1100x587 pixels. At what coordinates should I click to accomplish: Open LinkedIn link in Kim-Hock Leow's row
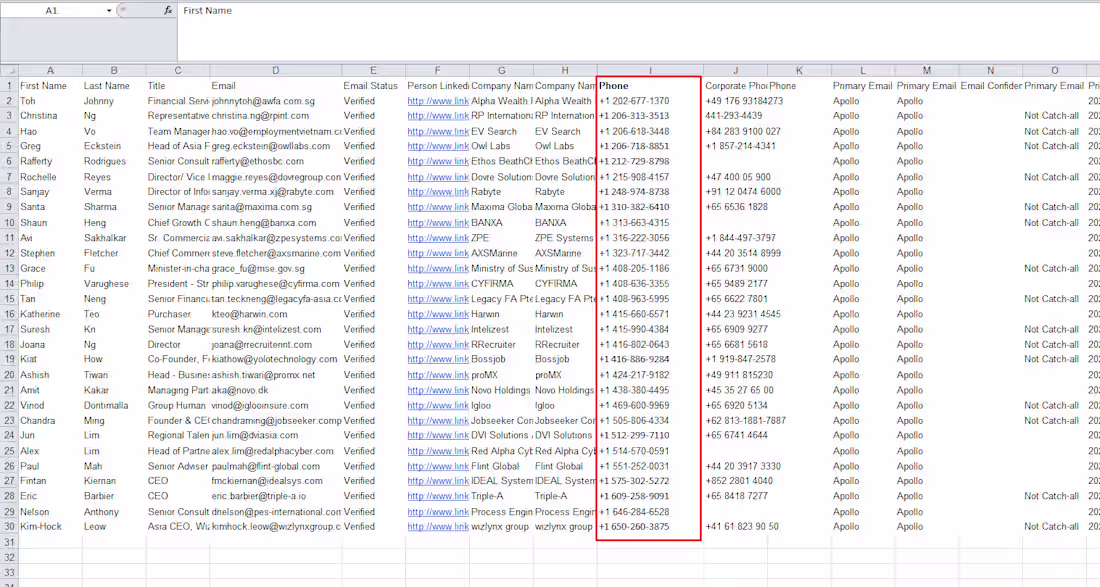(438, 527)
